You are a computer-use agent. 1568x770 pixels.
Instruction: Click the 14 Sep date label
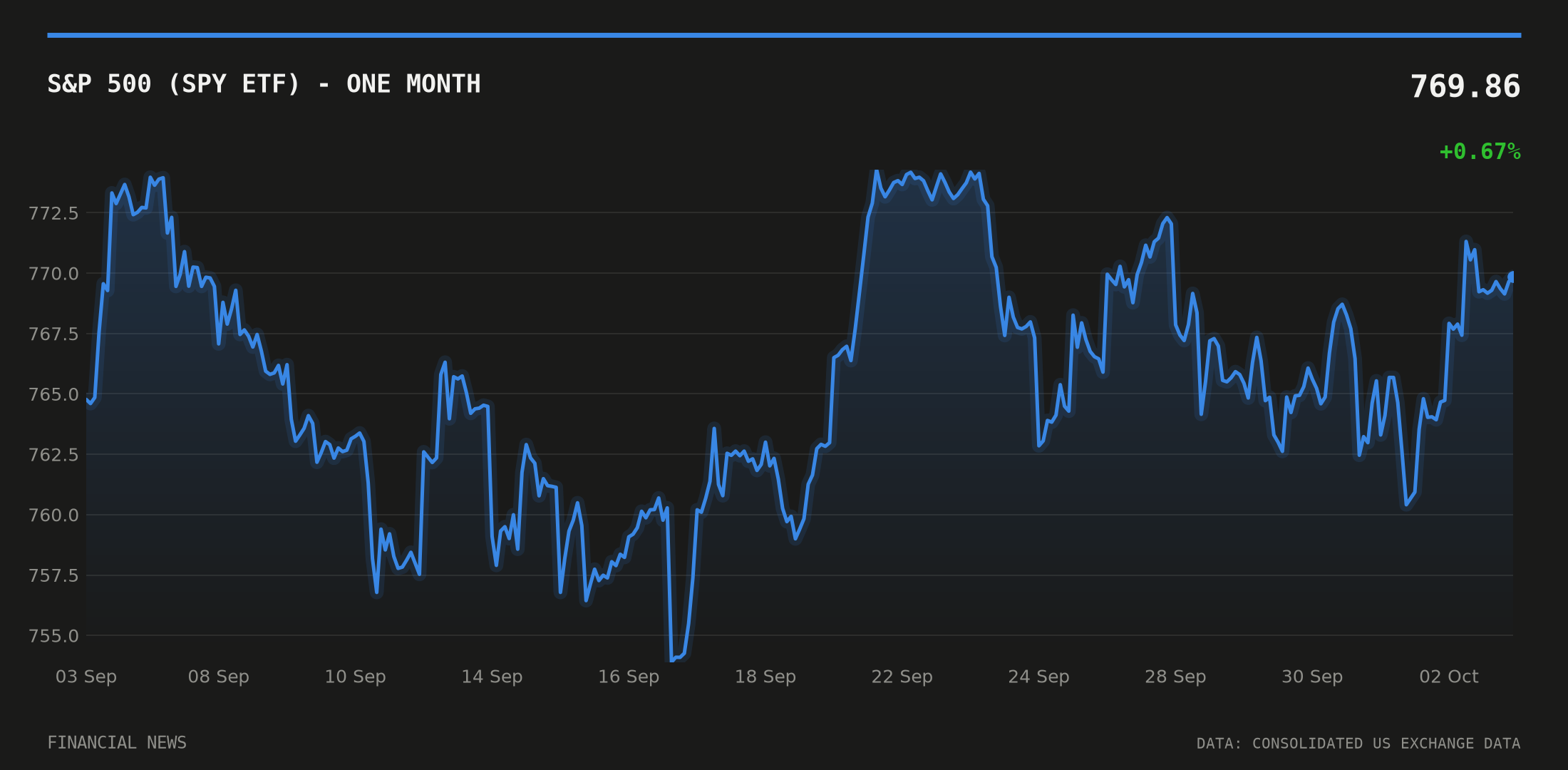(492, 677)
